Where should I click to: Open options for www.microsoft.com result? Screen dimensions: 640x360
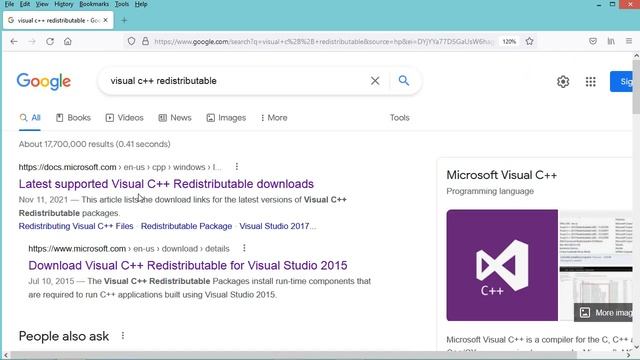[244, 248]
